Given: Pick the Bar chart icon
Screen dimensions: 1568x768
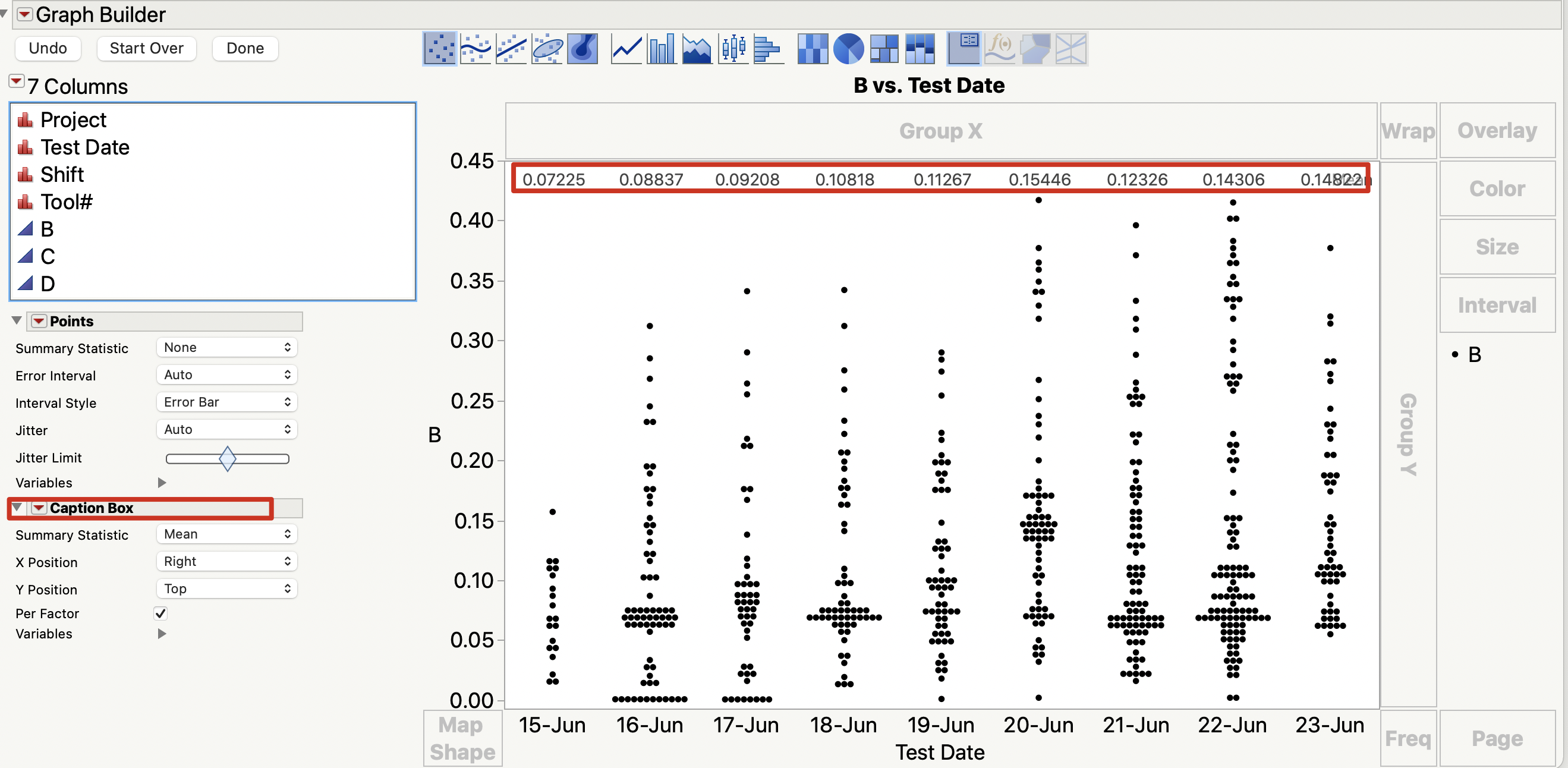Looking at the screenshot, I should tap(662, 49).
